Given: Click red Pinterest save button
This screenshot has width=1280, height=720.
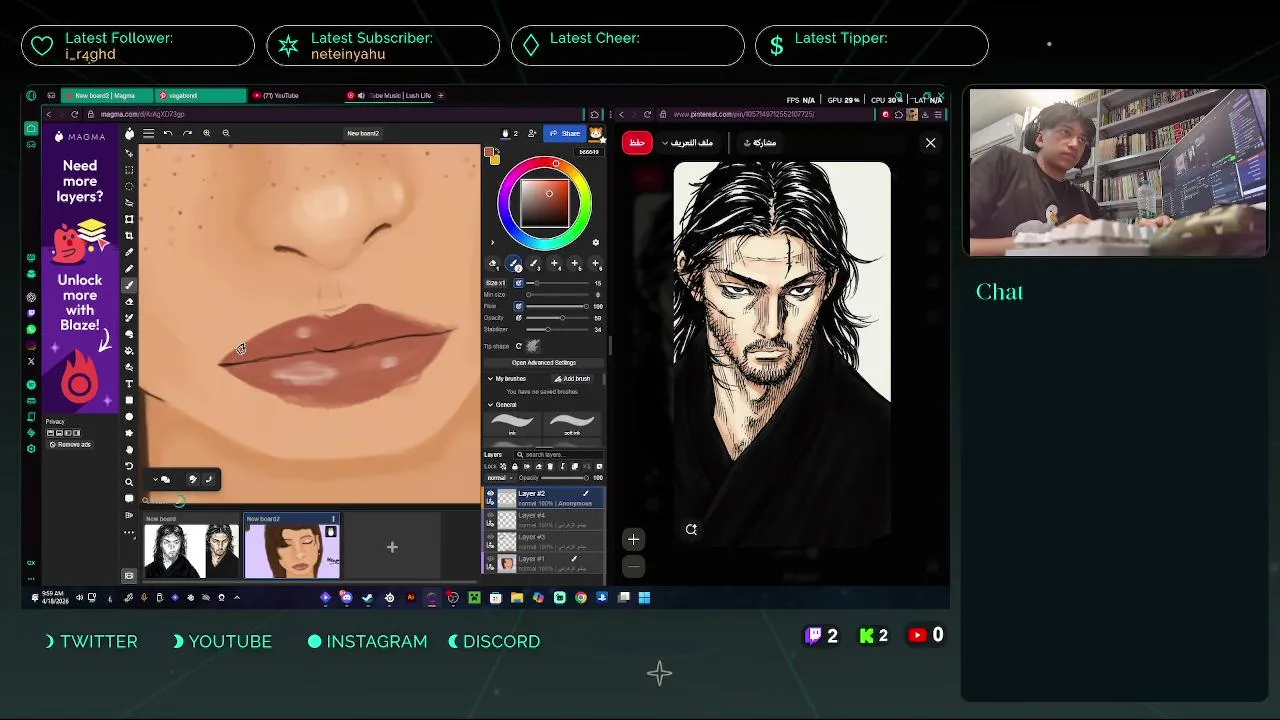Looking at the screenshot, I should click(637, 142).
